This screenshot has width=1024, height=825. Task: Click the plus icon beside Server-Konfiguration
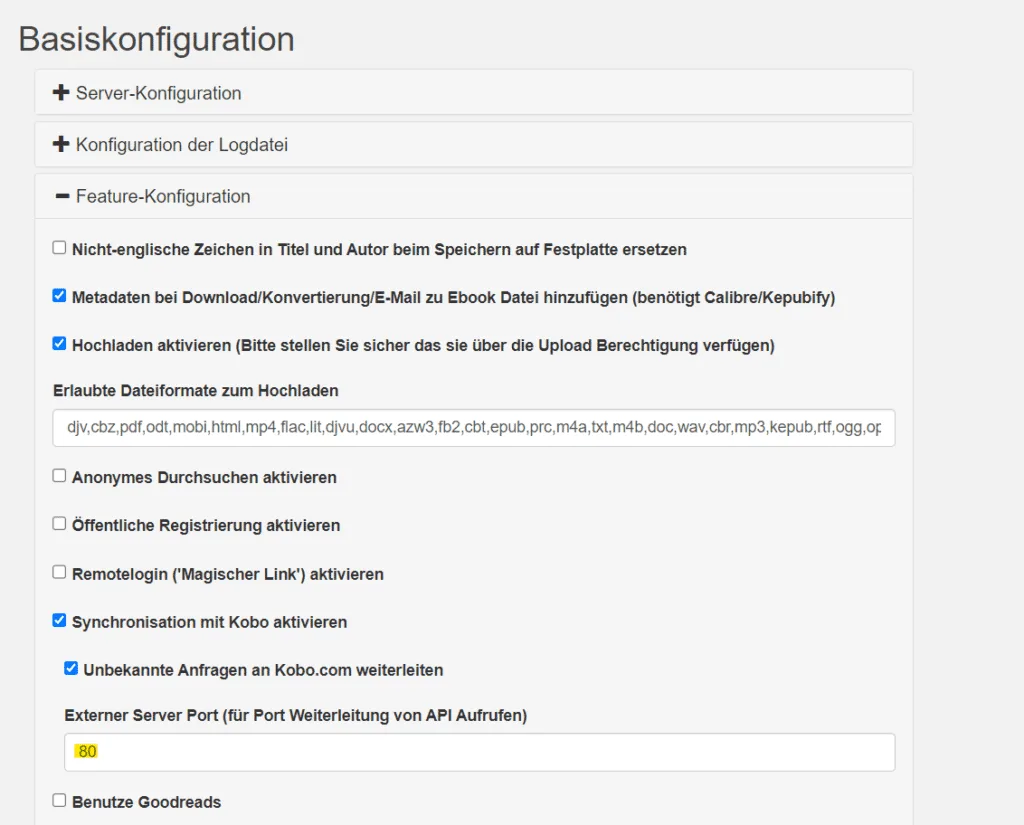tap(61, 93)
